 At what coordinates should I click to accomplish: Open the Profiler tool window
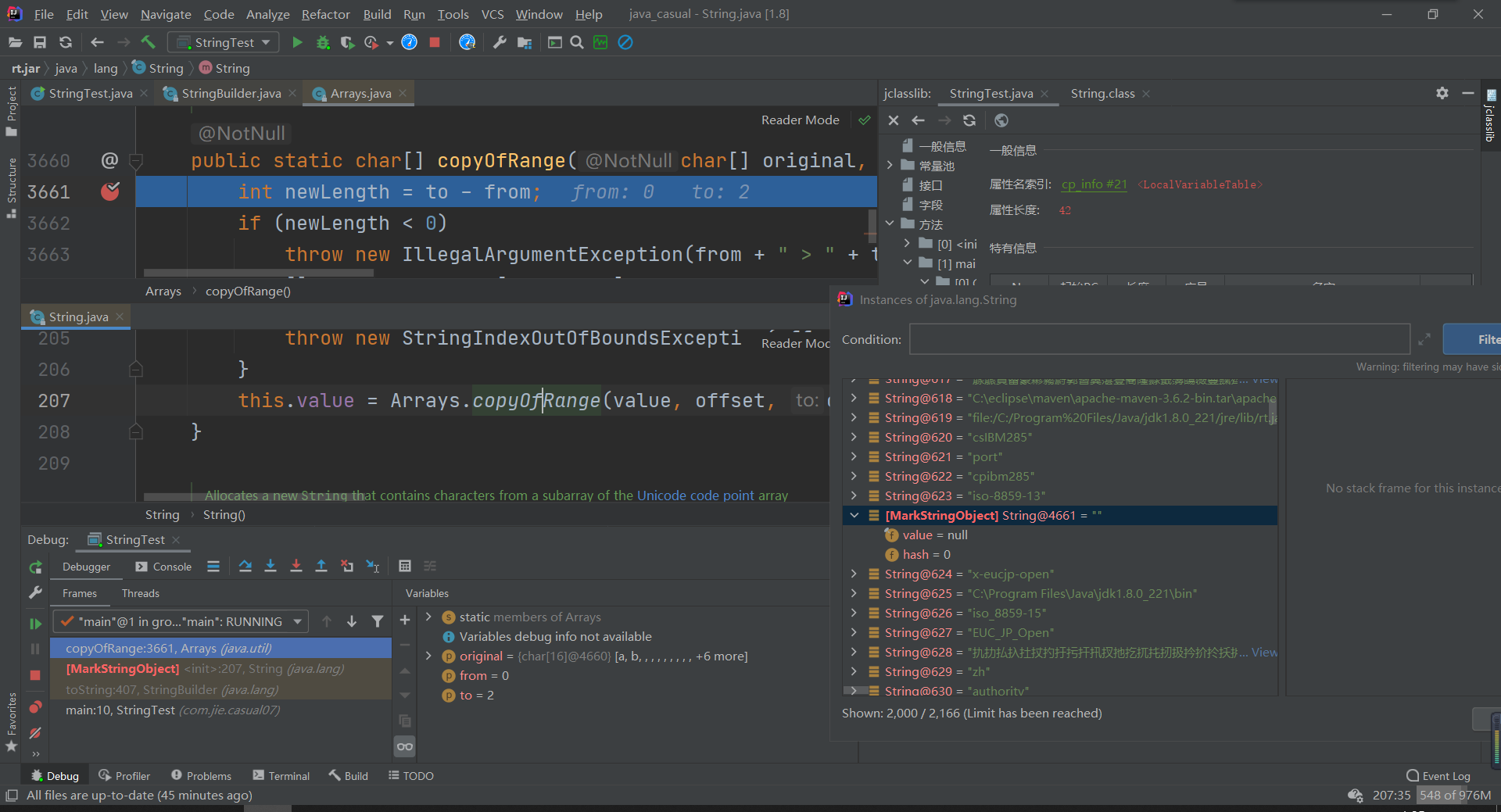[124, 775]
